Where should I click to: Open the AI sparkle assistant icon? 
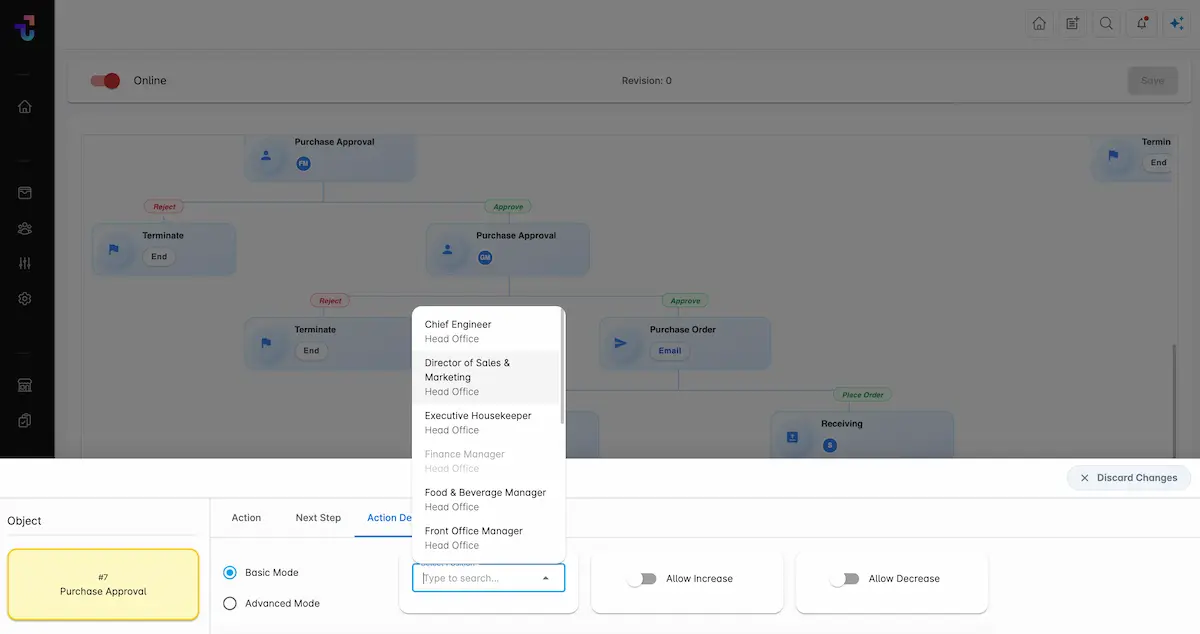pyautogui.click(x=1176, y=24)
